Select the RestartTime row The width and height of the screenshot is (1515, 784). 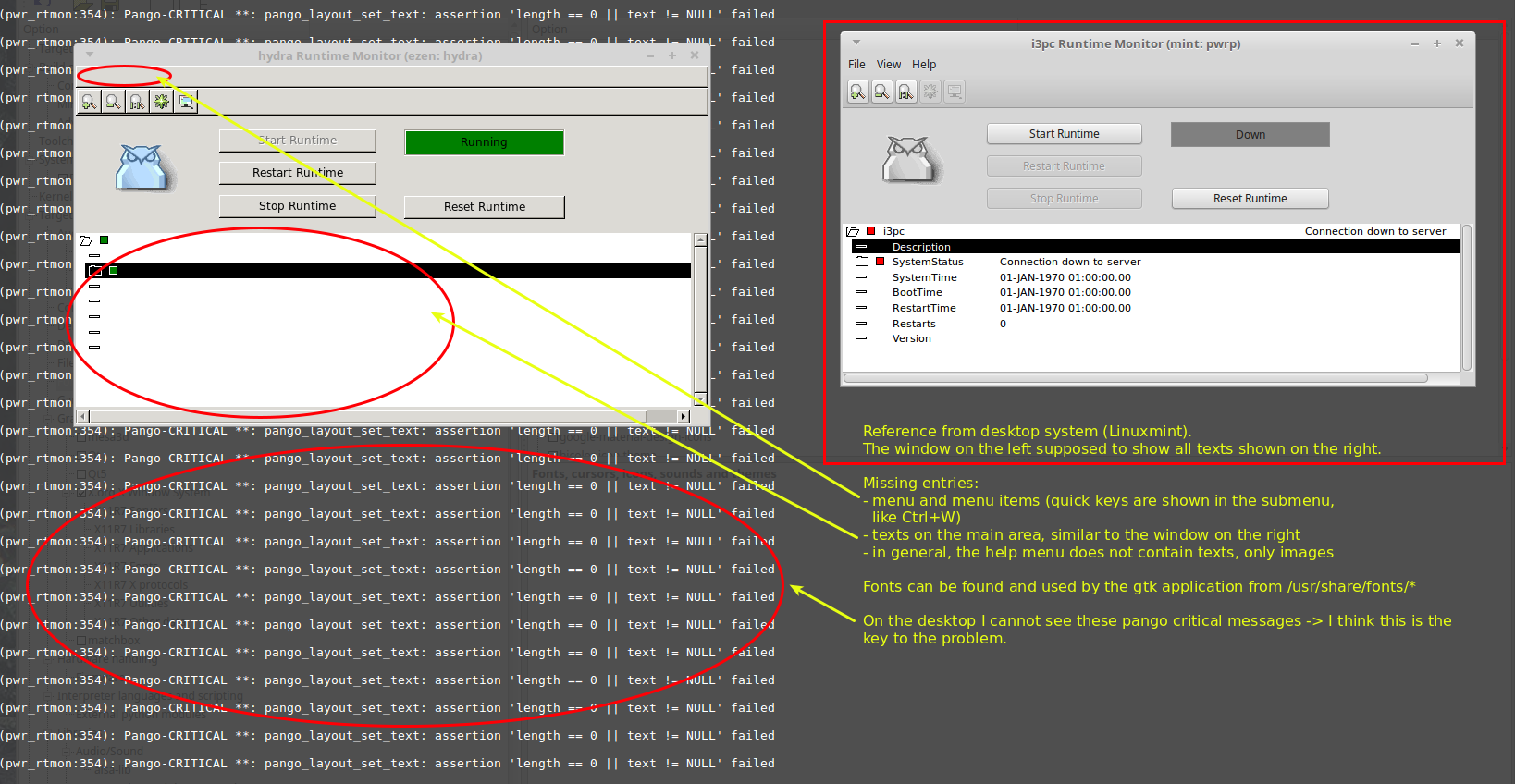(1156, 308)
